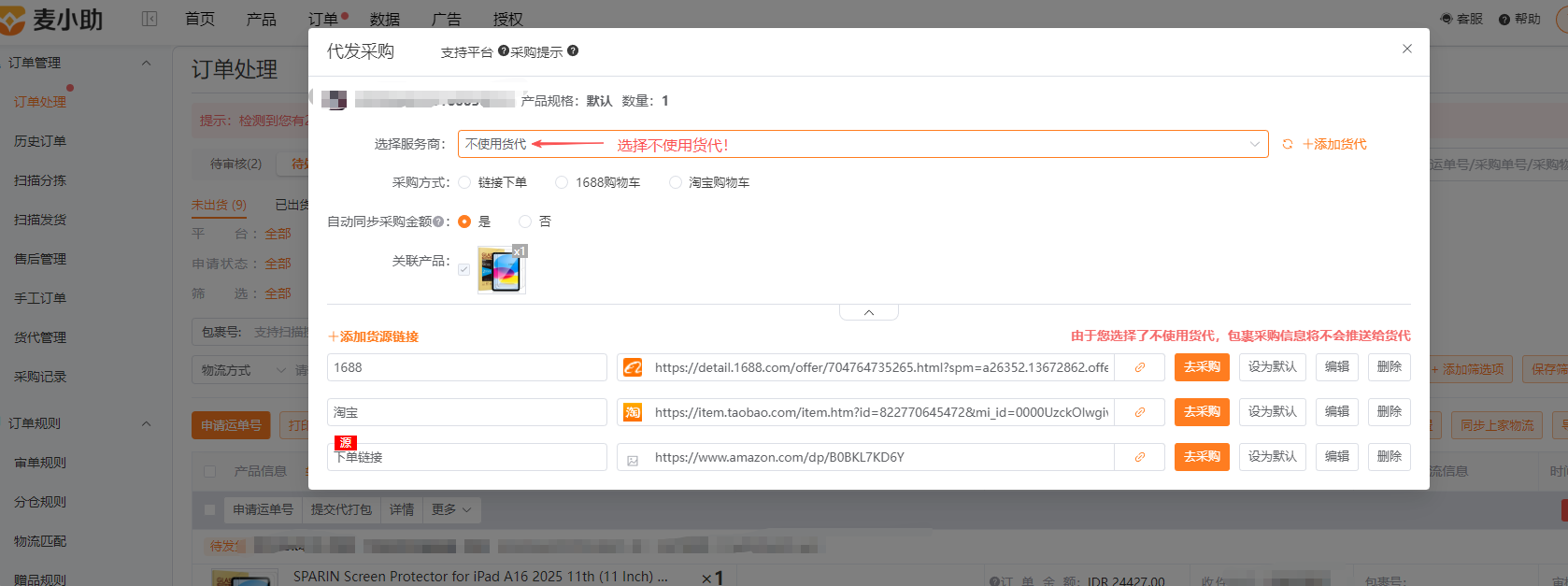The width and height of the screenshot is (1568, 586).
Task: Open the 物流方式 dropdown
Action: pyautogui.click(x=243, y=370)
